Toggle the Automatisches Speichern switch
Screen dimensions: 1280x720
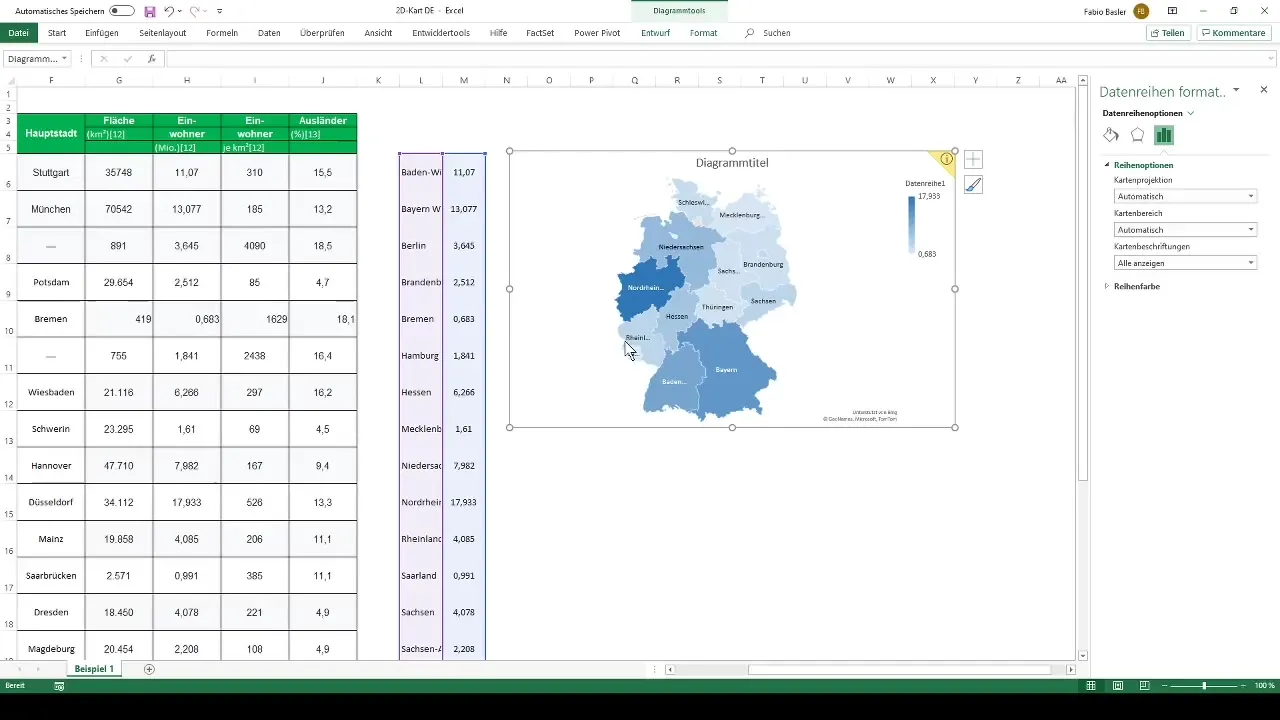122,11
